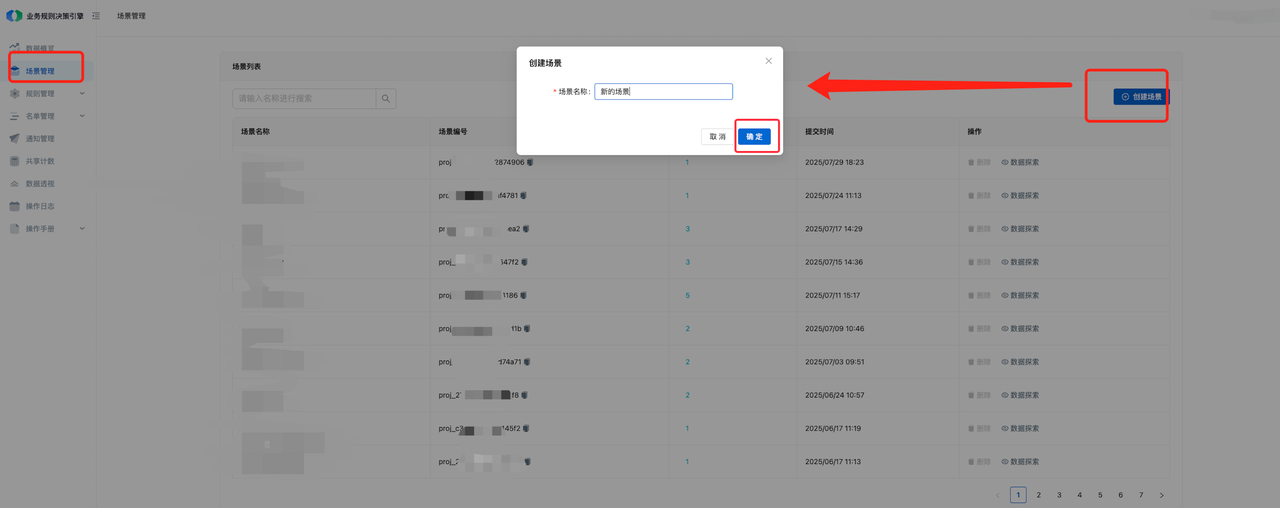Click the search magnifier icon in 场景列表

(x=386, y=98)
